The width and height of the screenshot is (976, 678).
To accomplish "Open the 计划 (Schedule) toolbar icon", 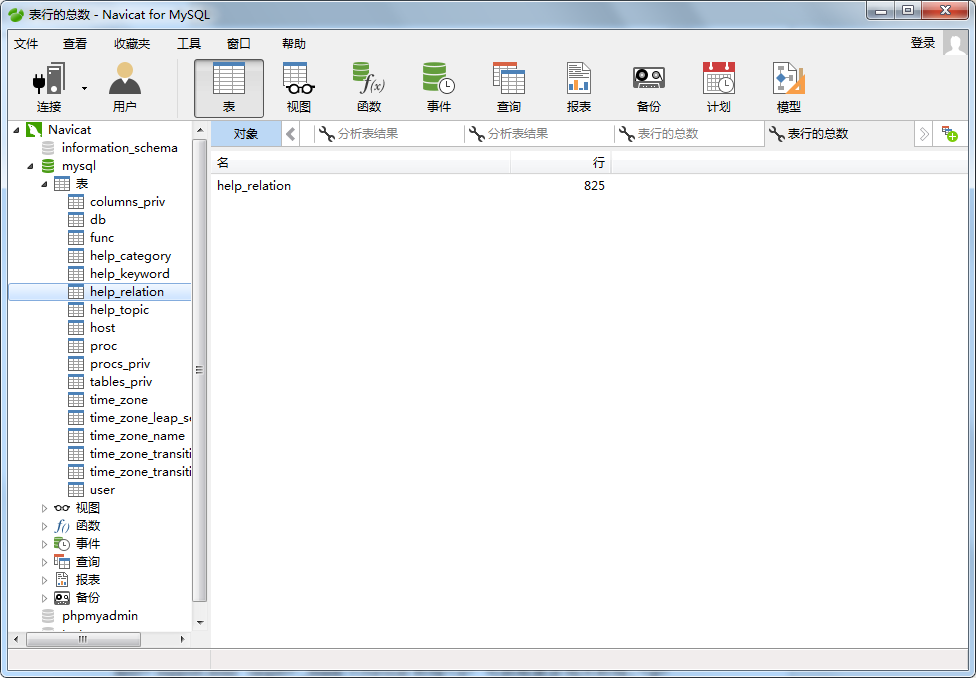I will 719,86.
